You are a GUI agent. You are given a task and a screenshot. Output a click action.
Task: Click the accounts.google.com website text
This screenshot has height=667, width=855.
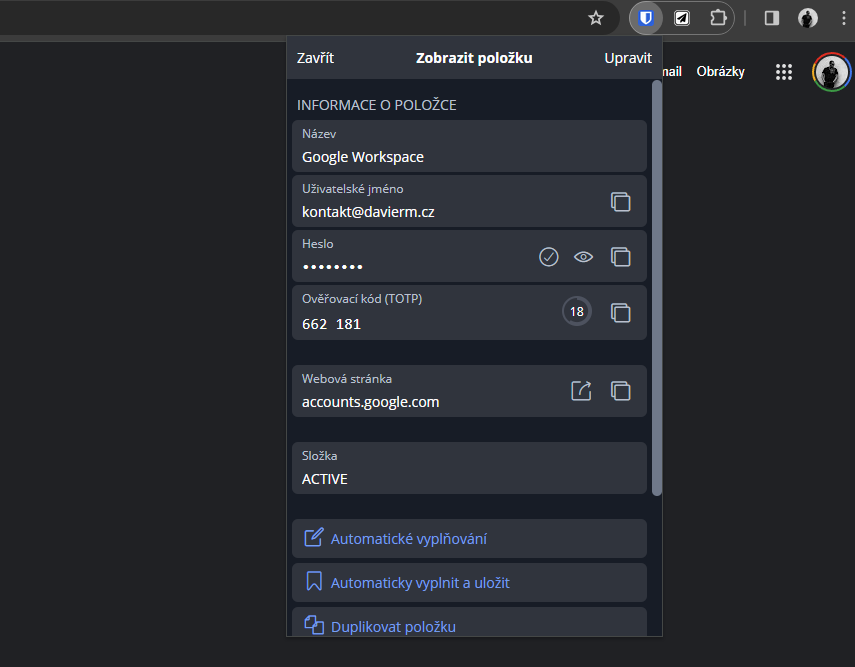[370, 402]
